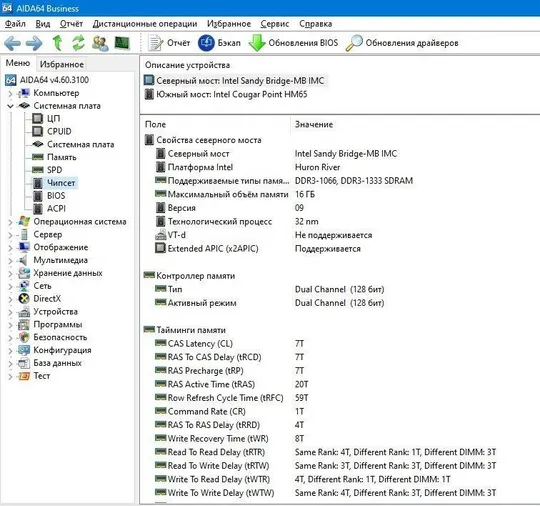Click the Back arrow toolbar icon
This screenshot has height=506, width=540.
pyautogui.click(x=12, y=43)
